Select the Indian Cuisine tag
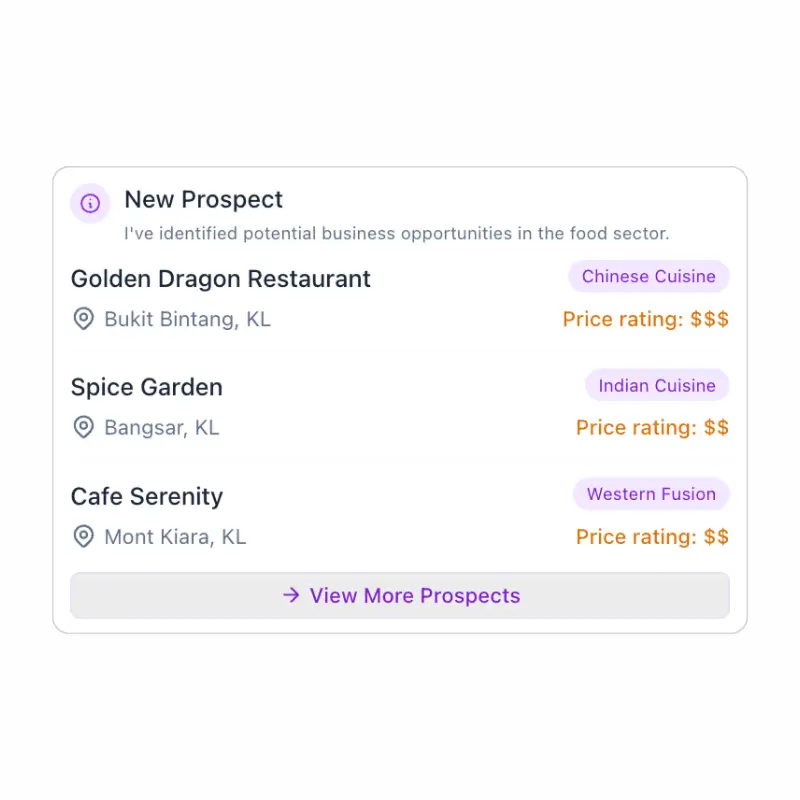800x800 pixels. pos(657,385)
